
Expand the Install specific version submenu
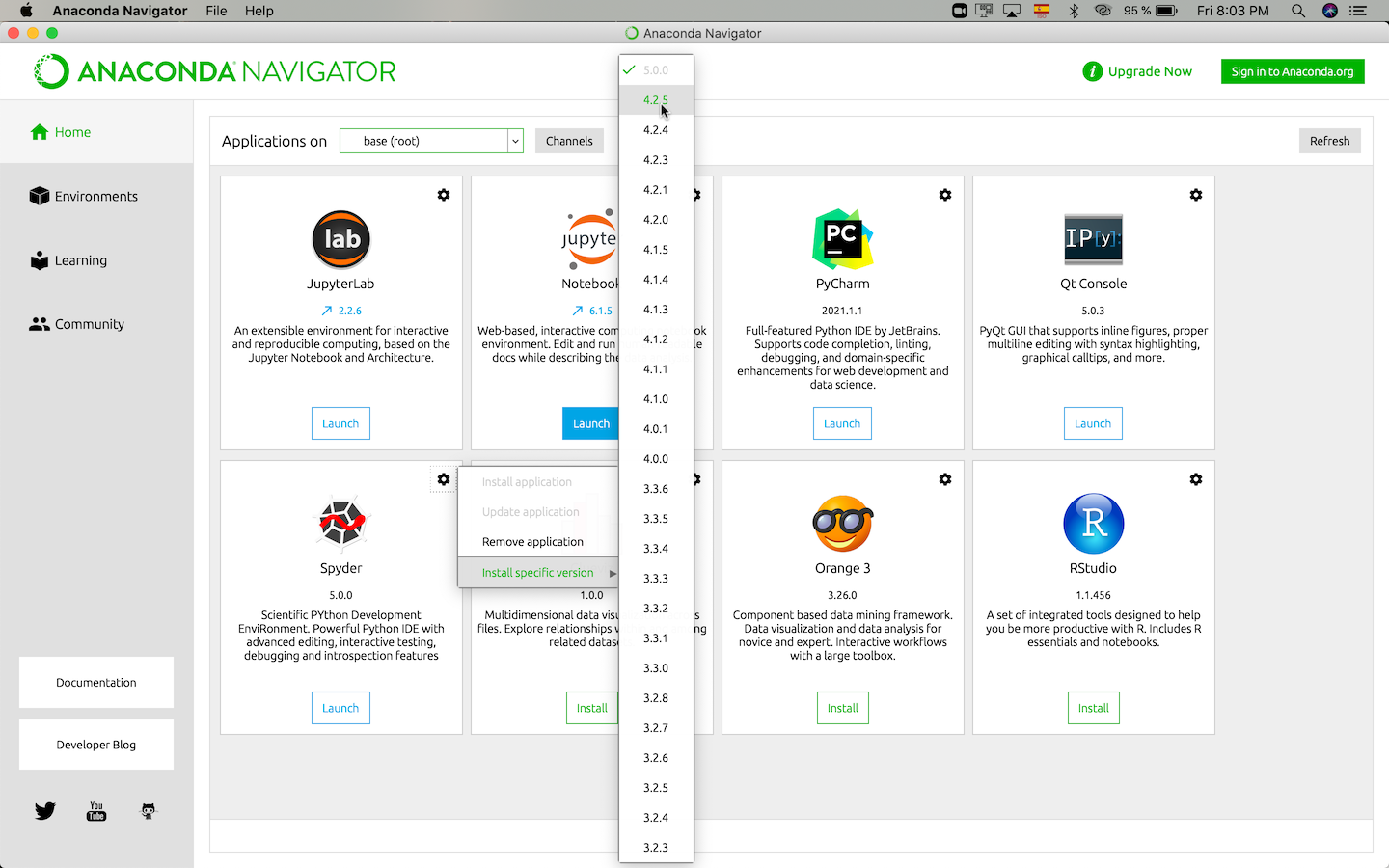click(x=537, y=572)
